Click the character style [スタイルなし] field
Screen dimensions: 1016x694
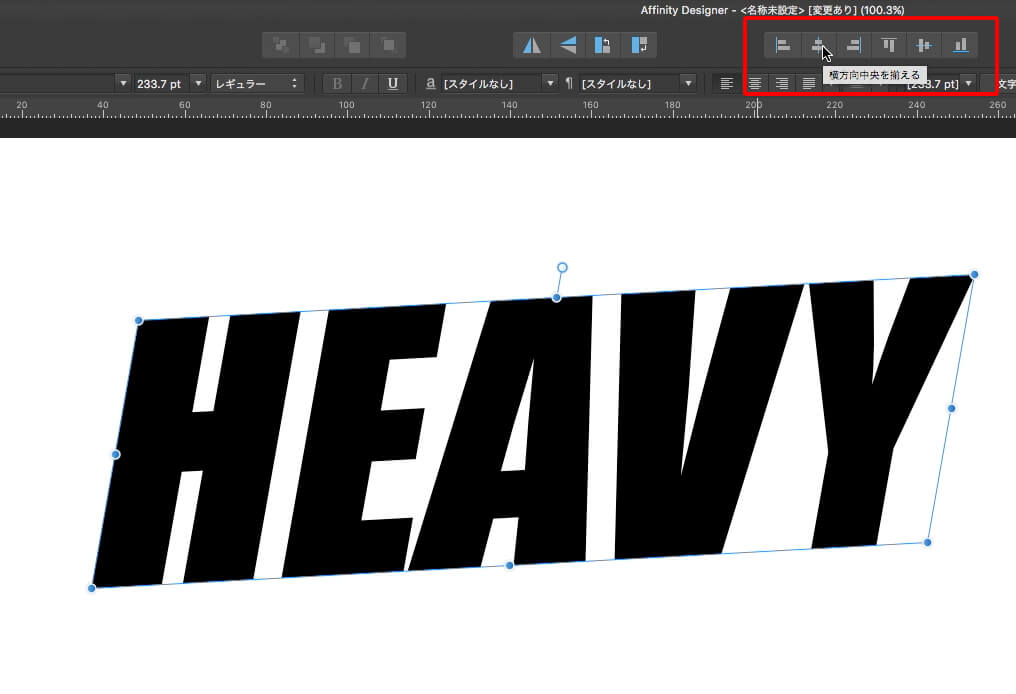pos(491,84)
